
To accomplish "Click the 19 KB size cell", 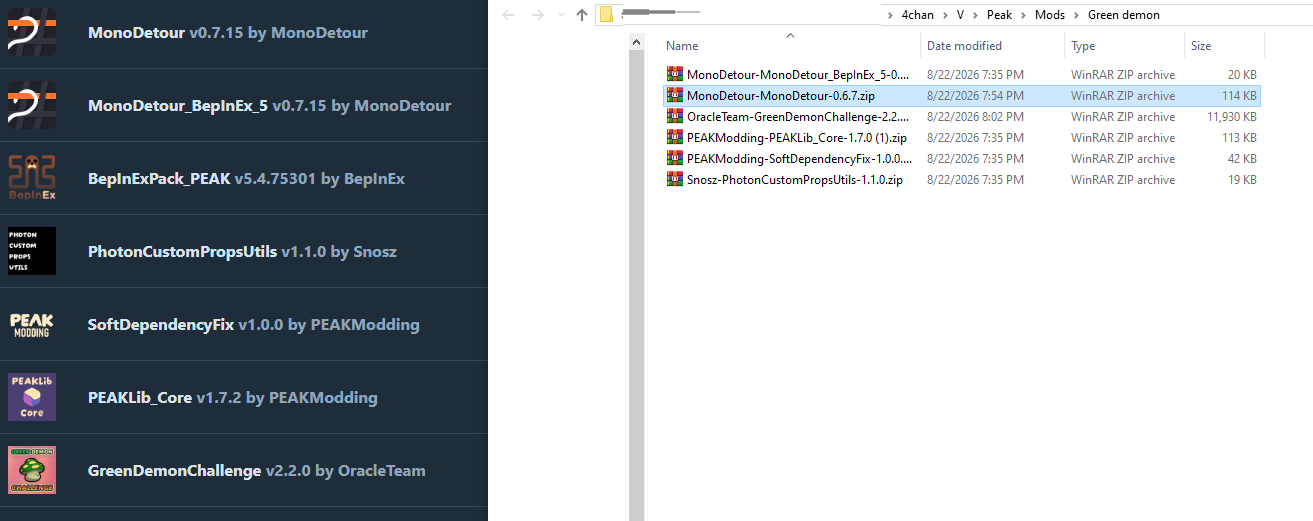I will pyautogui.click(x=1242, y=180).
